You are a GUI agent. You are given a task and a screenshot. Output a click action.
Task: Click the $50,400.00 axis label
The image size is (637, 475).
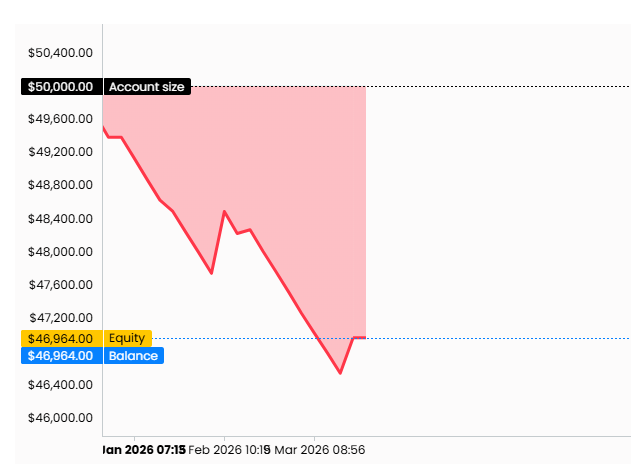pyautogui.click(x=60, y=52)
